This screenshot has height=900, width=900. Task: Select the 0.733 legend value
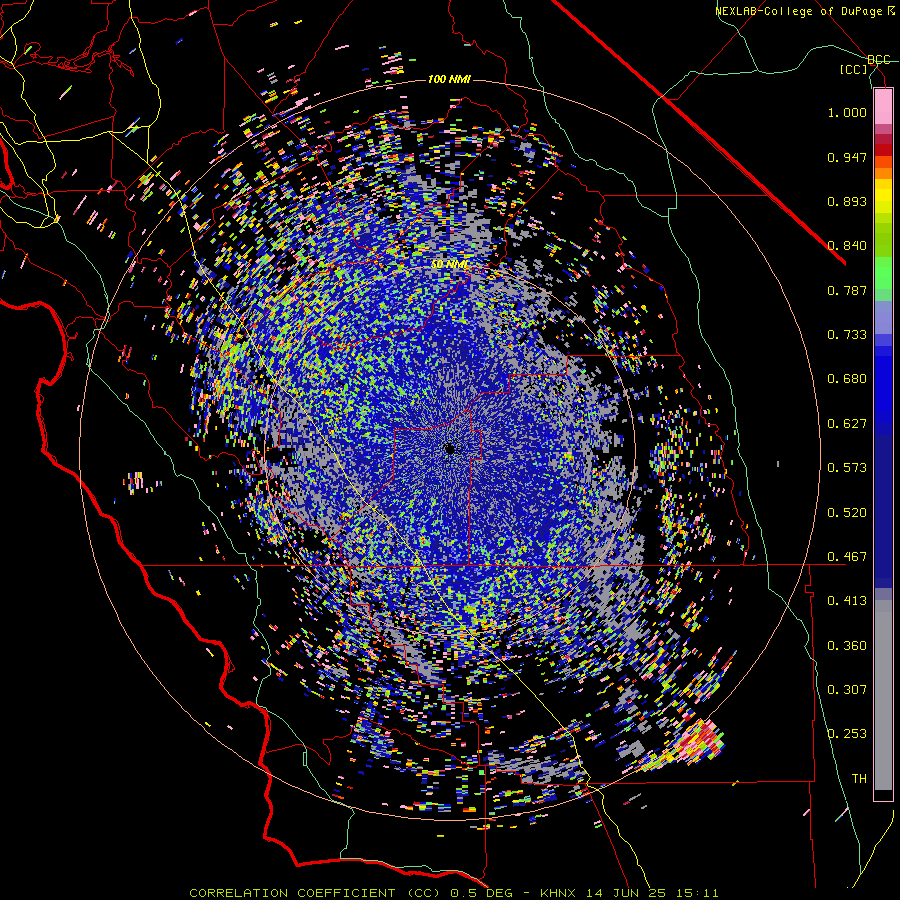click(847, 335)
